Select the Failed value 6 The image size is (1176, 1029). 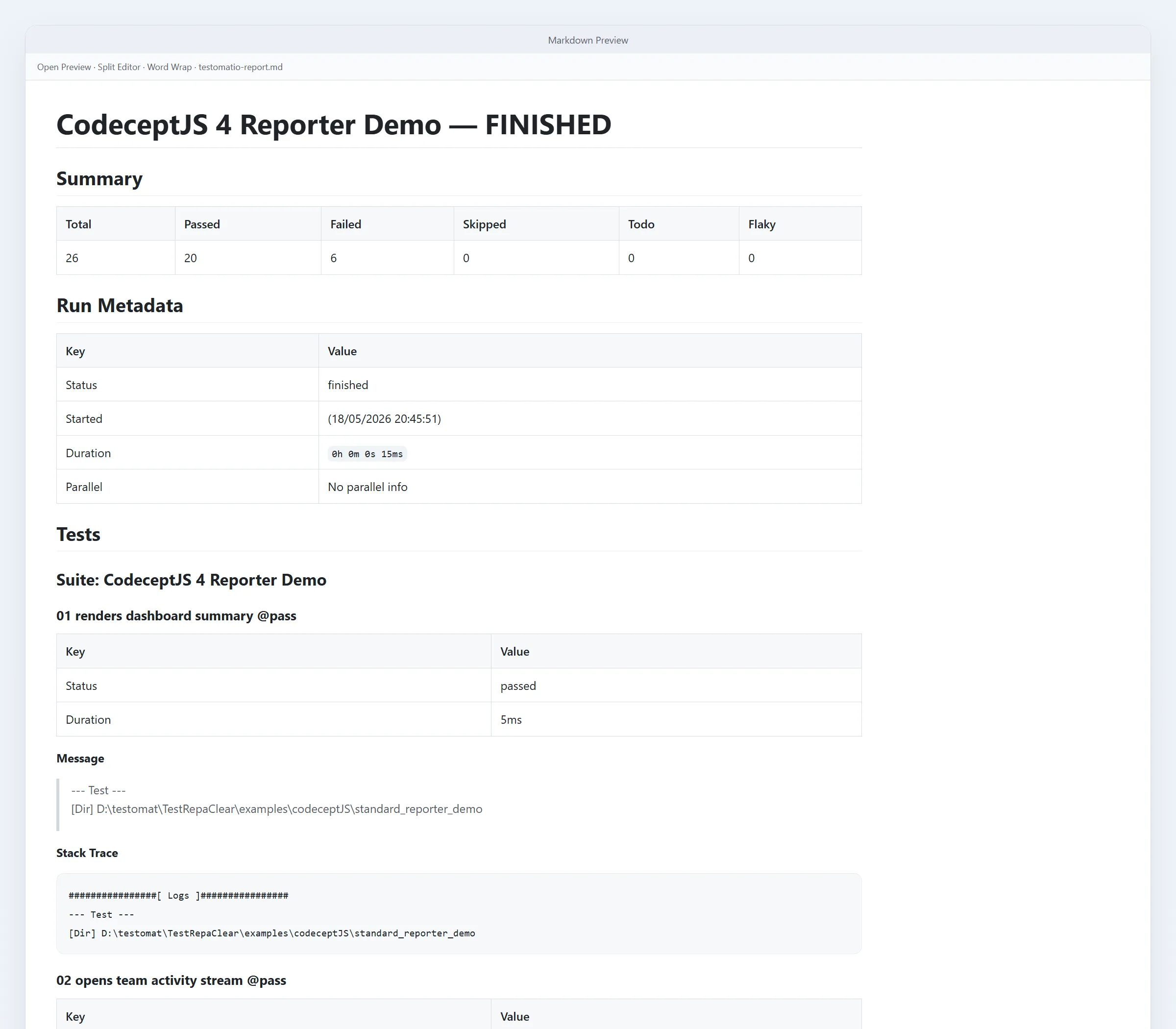click(334, 258)
